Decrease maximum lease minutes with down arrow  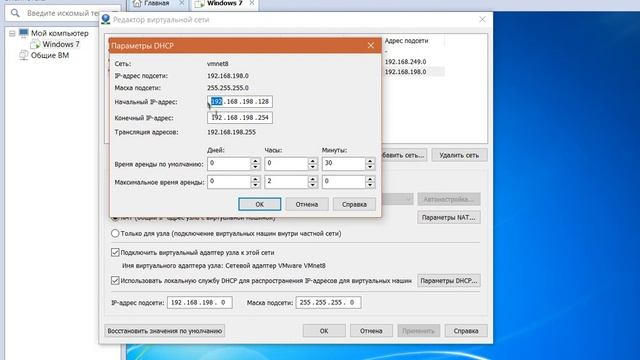point(370,185)
